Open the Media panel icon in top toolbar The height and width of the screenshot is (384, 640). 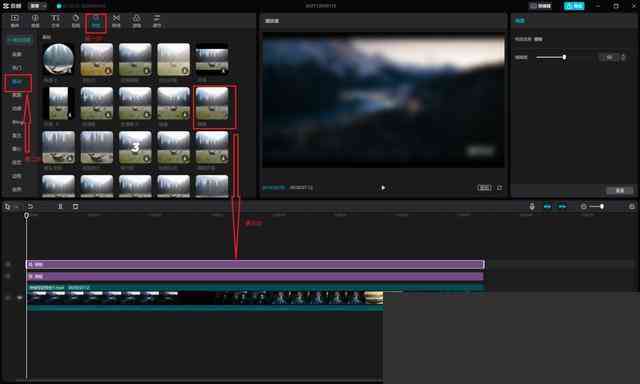(15, 21)
